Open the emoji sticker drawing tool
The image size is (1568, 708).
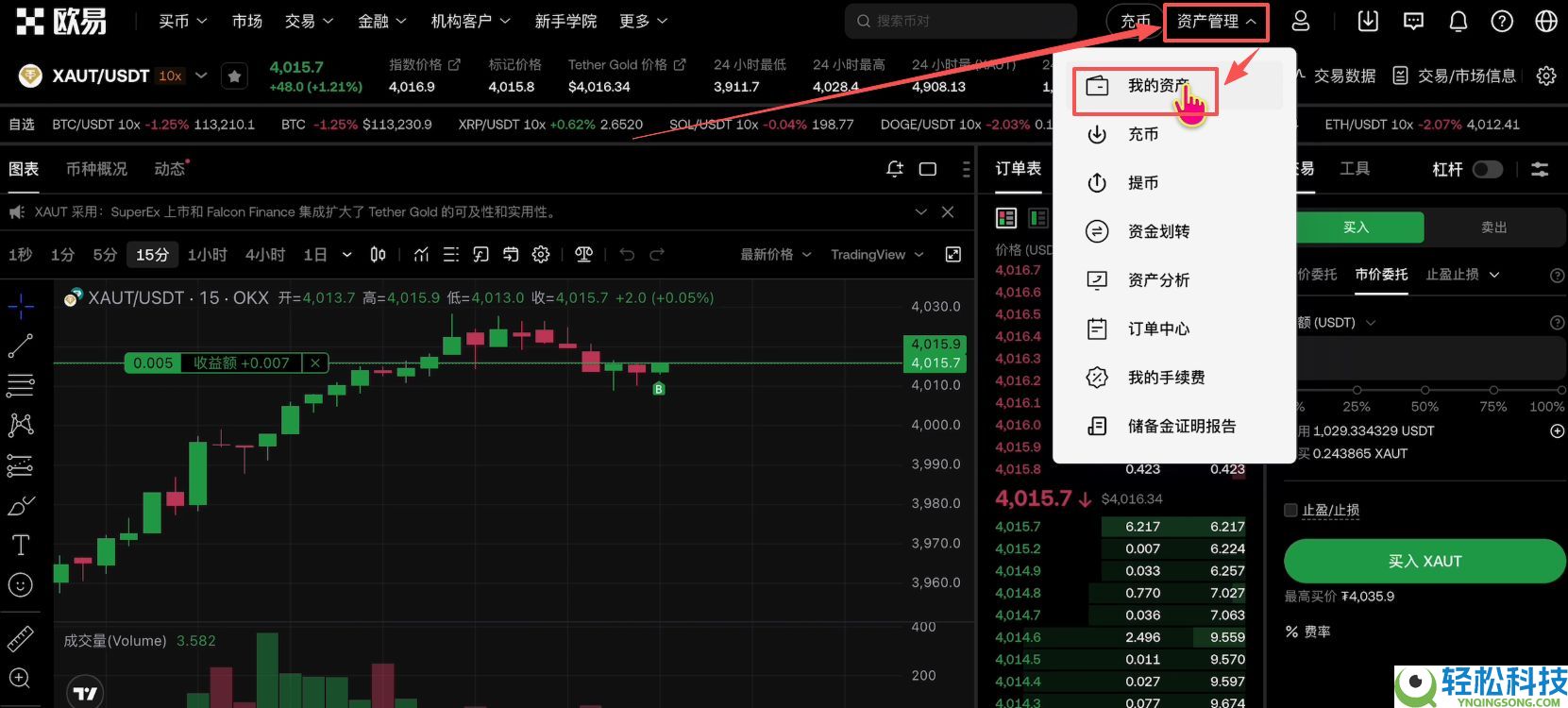click(x=21, y=585)
